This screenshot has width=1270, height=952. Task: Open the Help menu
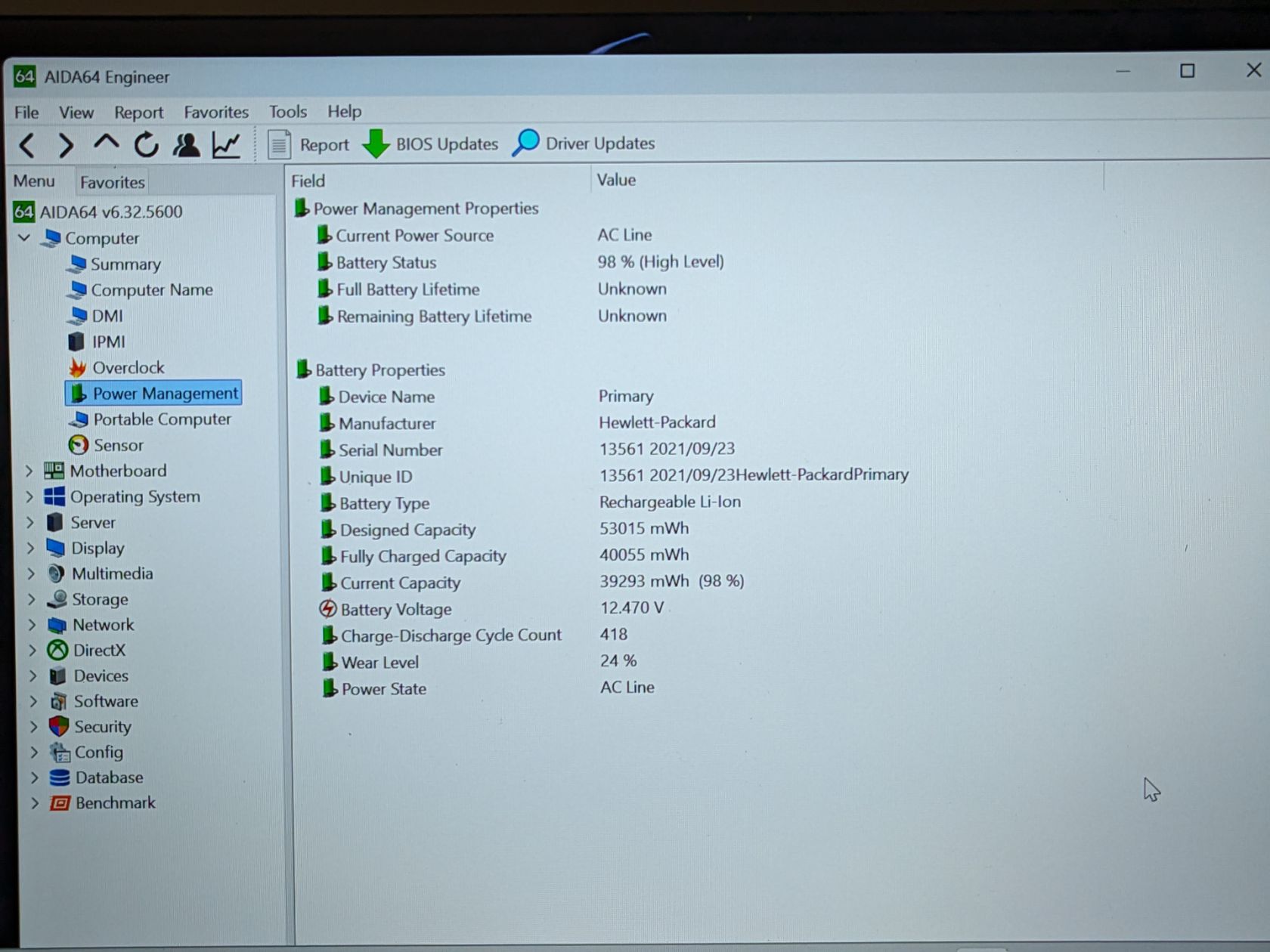(x=344, y=112)
